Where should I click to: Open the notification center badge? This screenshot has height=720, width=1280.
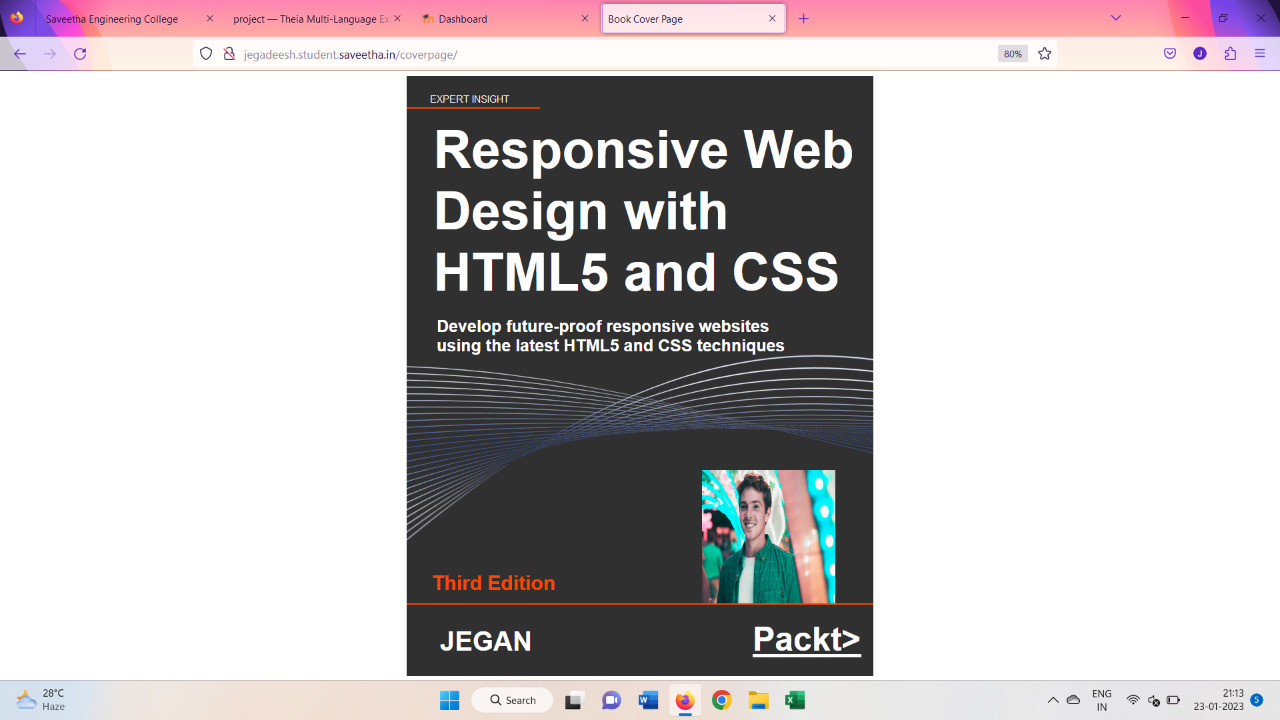(1256, 700)
